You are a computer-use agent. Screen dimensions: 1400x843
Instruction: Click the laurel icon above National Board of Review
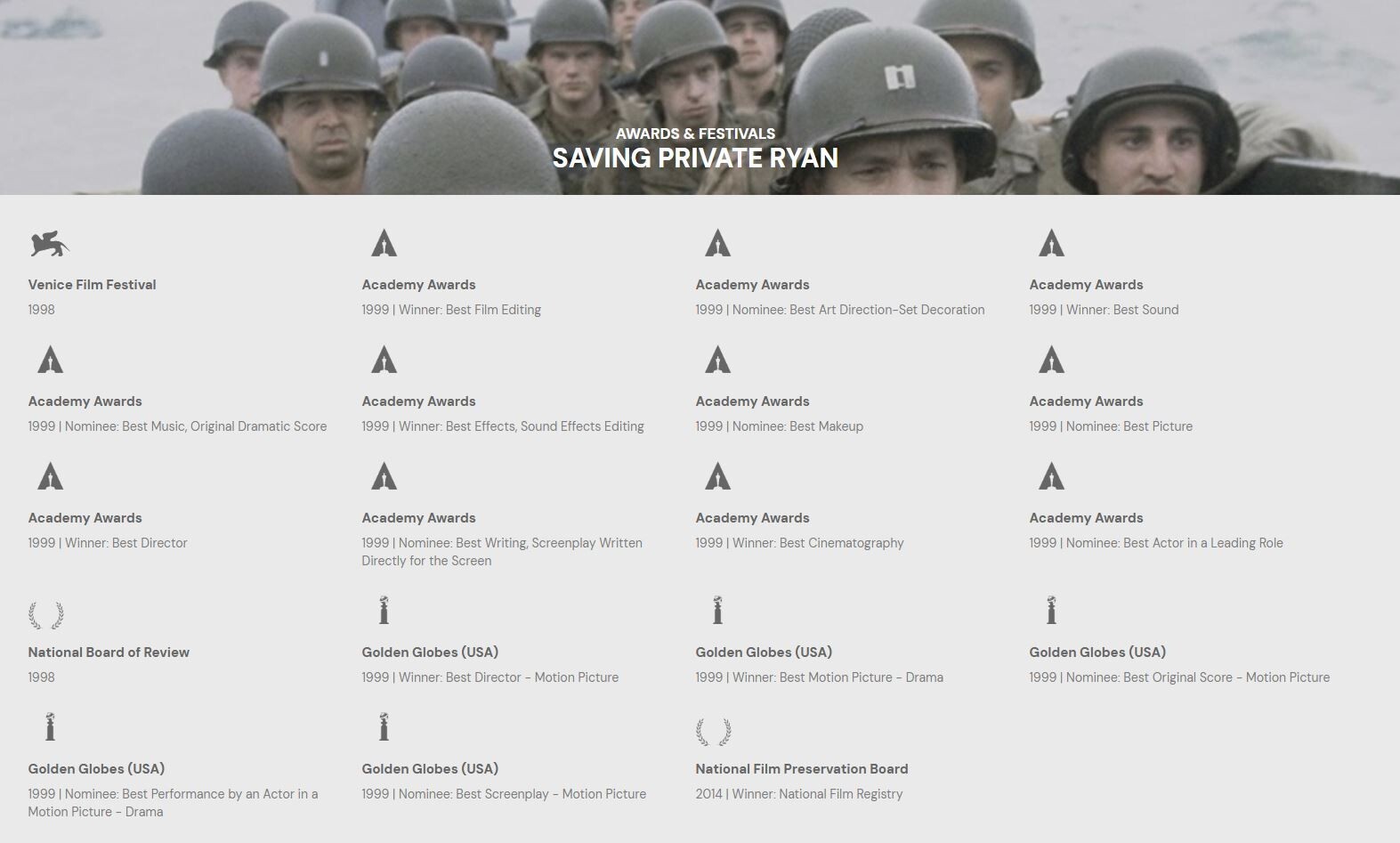coord(46,615)
